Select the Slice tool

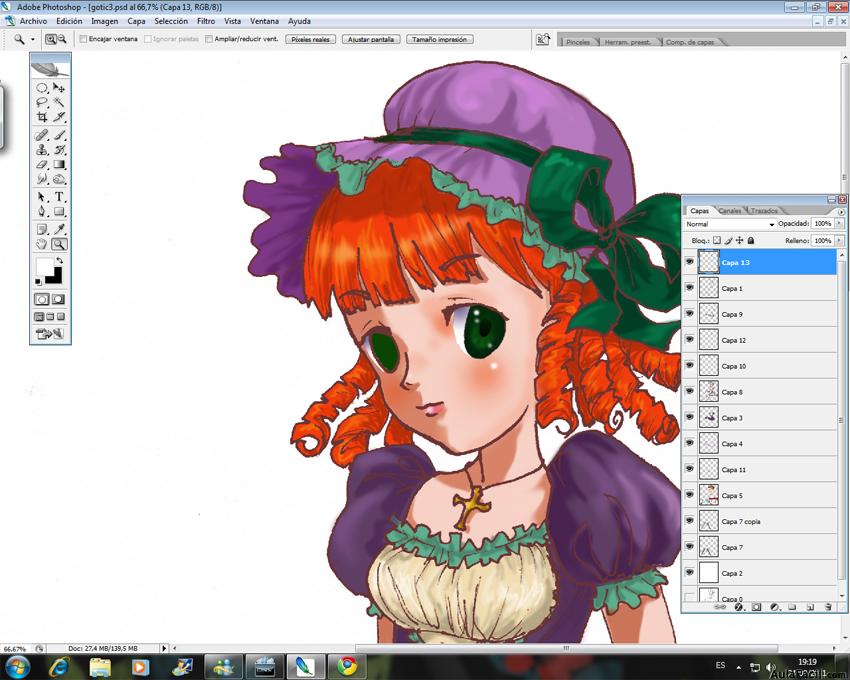[x=59, y=117]
